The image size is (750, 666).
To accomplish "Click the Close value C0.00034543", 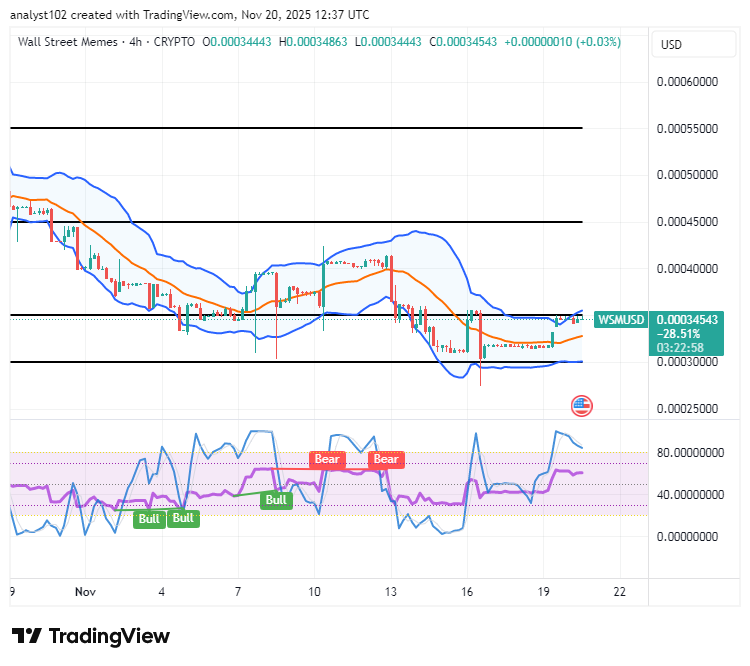I will [x=463, y=42].
